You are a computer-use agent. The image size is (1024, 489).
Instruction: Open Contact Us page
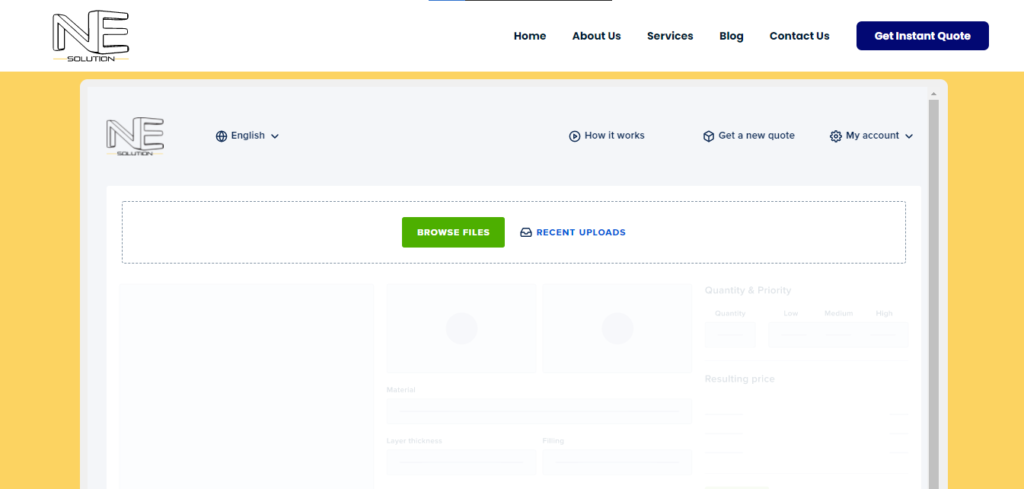[799, 36]
